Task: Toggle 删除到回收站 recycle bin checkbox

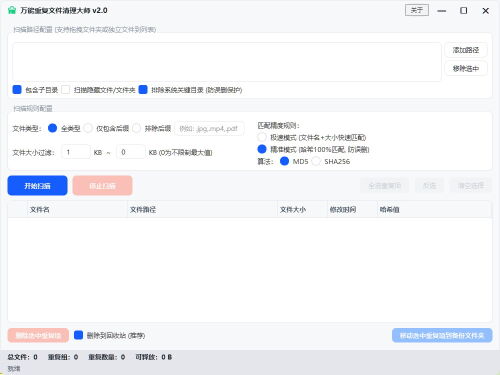Action: click(x=78, y=335)
